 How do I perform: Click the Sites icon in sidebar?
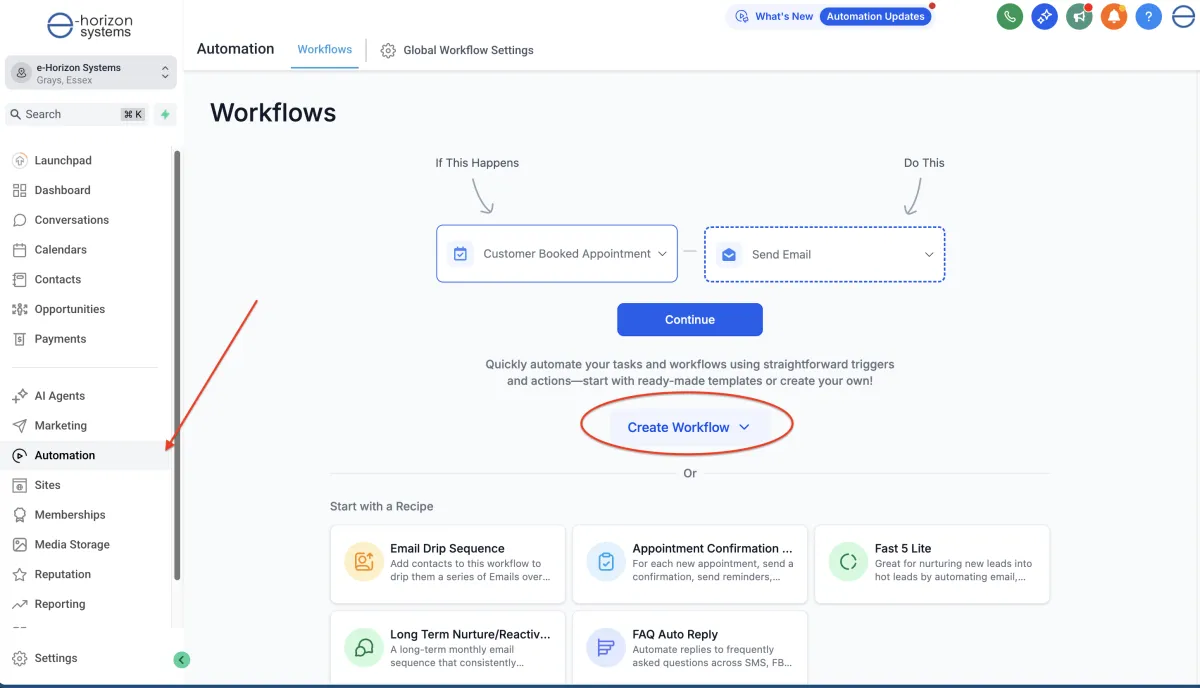click(x=20, y=485)
